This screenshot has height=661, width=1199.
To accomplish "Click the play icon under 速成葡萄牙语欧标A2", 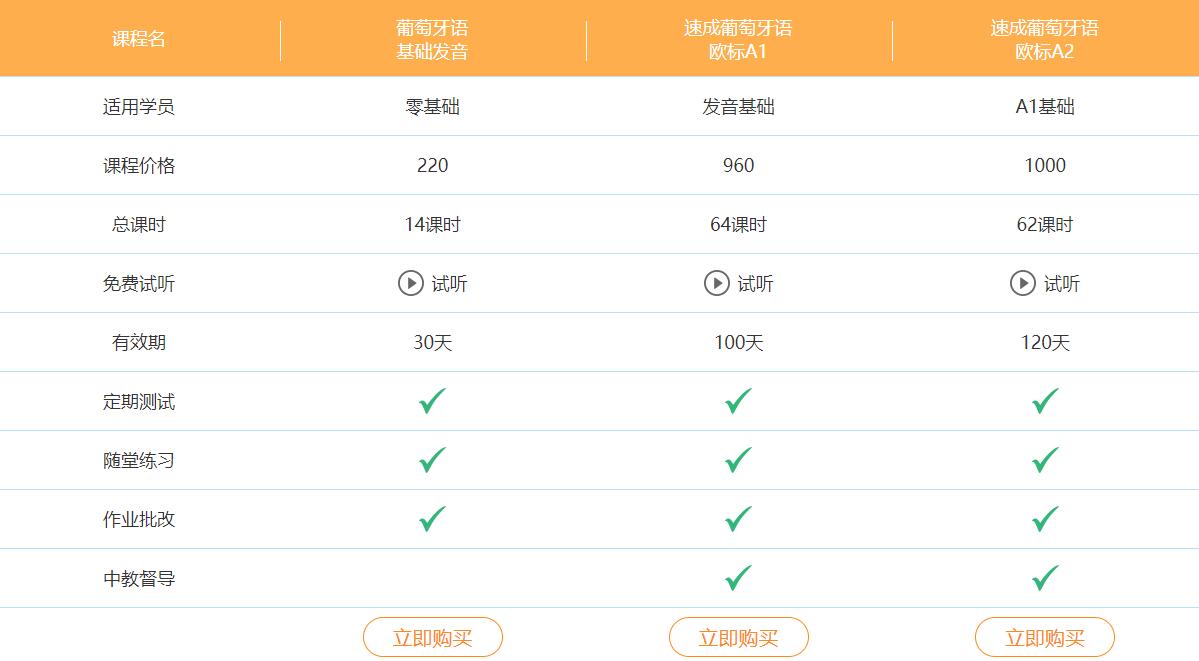I will tap(1023, 283).
